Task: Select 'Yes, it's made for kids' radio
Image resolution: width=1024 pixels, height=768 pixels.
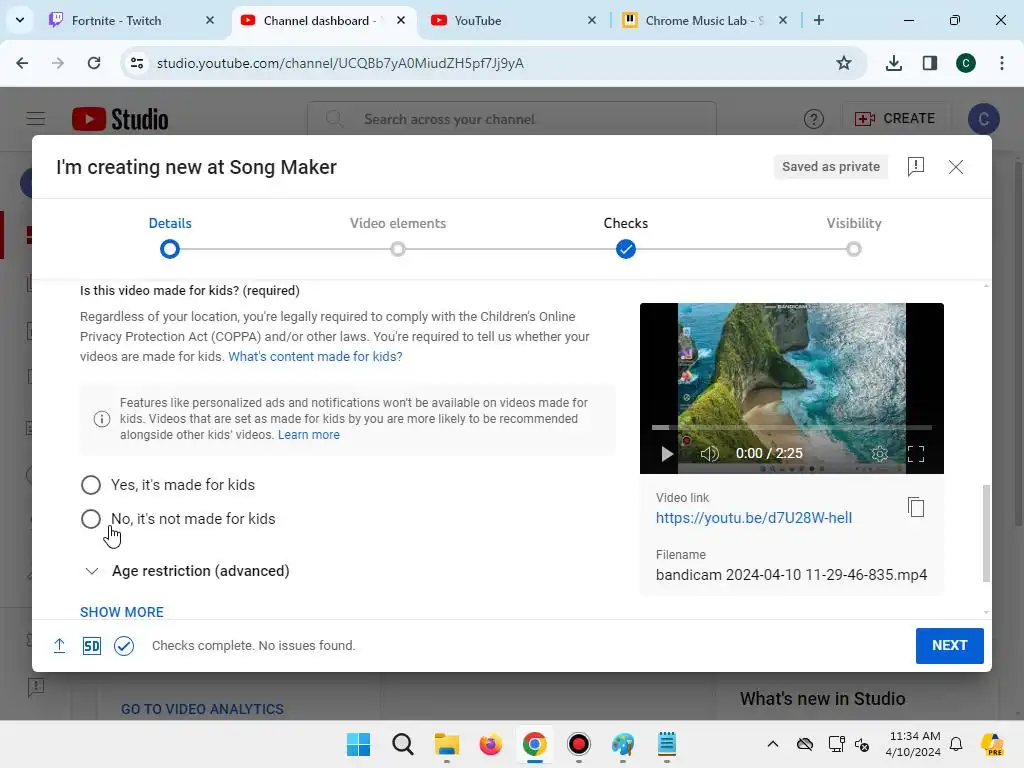Action: click(x=91, y=485)
